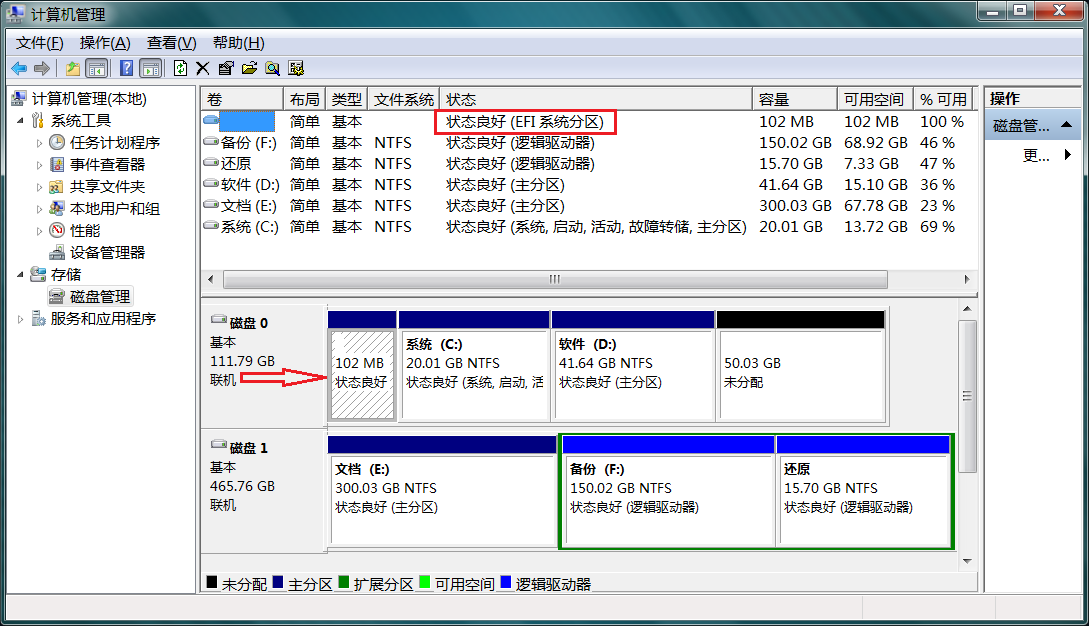Click the black X delete icon

click(202, 68)
